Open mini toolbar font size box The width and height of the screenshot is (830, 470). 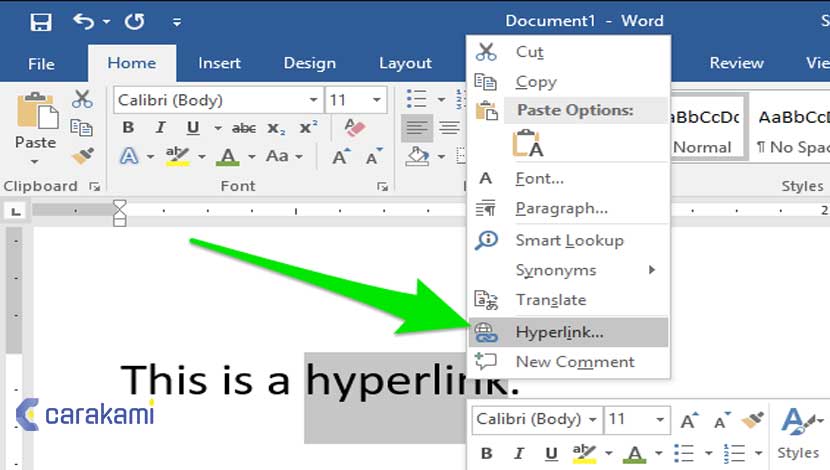pyautogui.click(x=637, y=419)
